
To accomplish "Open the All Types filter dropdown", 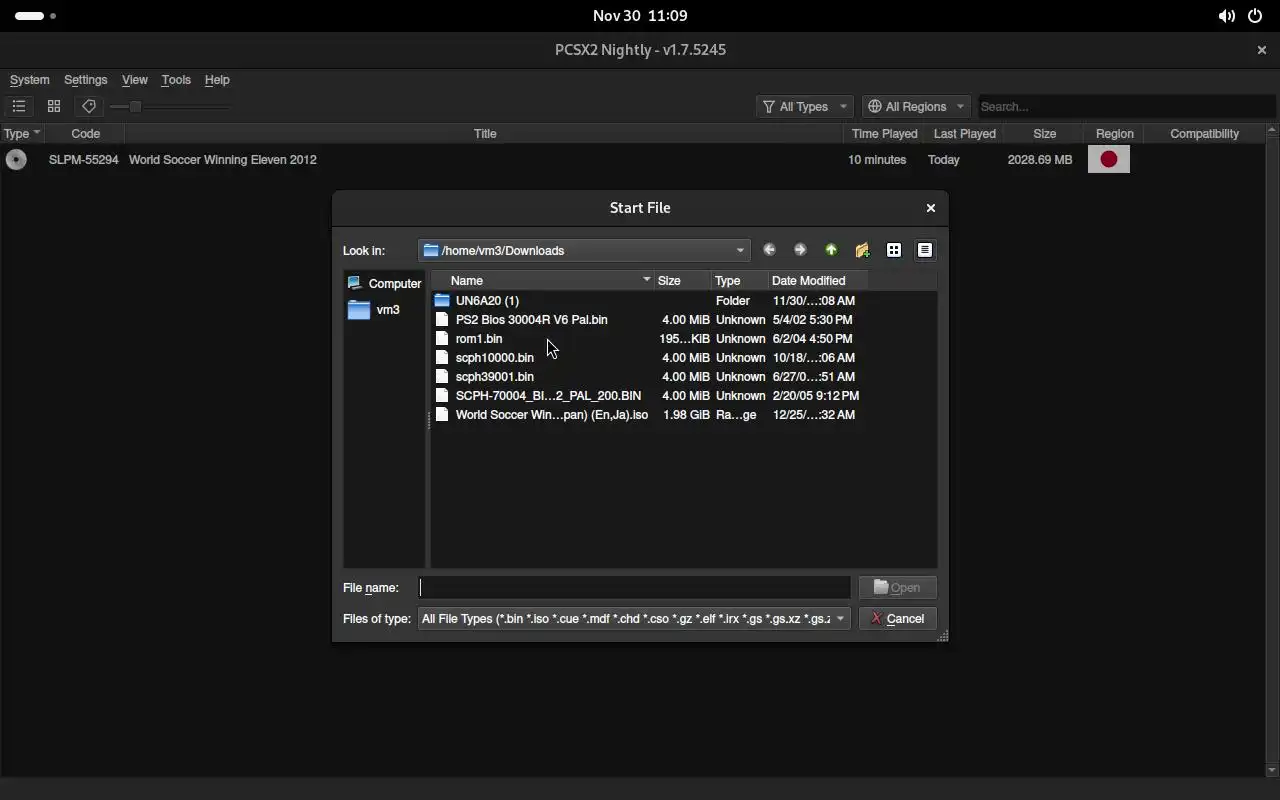I will (x=805, y=106).
